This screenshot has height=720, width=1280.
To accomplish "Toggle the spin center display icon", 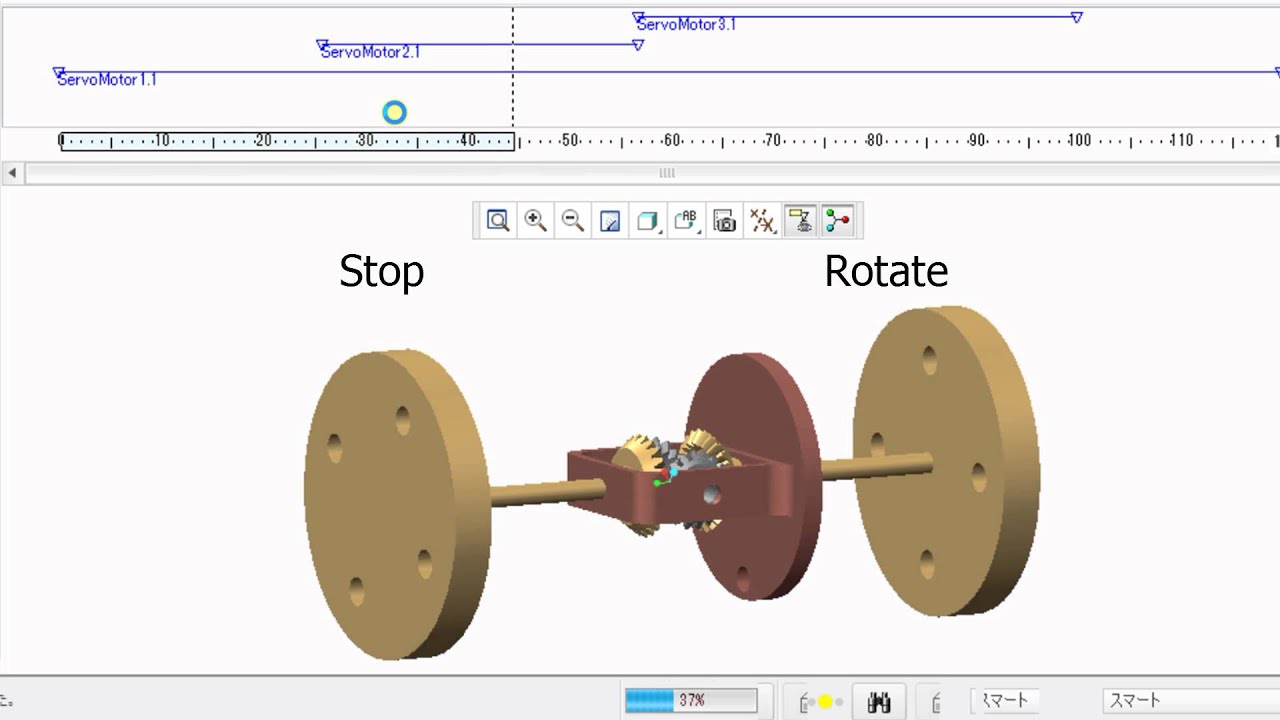I will point(838,221).
